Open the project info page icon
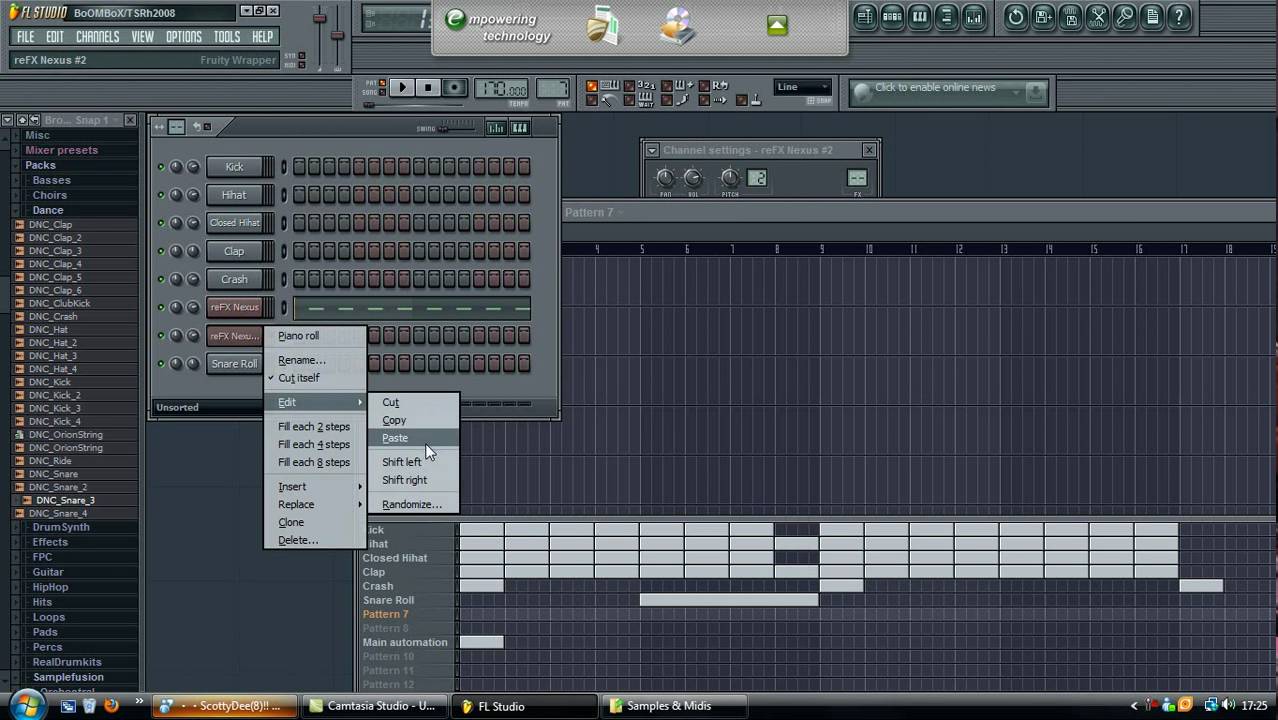 pyautogui.click(x=1151, y=16)
